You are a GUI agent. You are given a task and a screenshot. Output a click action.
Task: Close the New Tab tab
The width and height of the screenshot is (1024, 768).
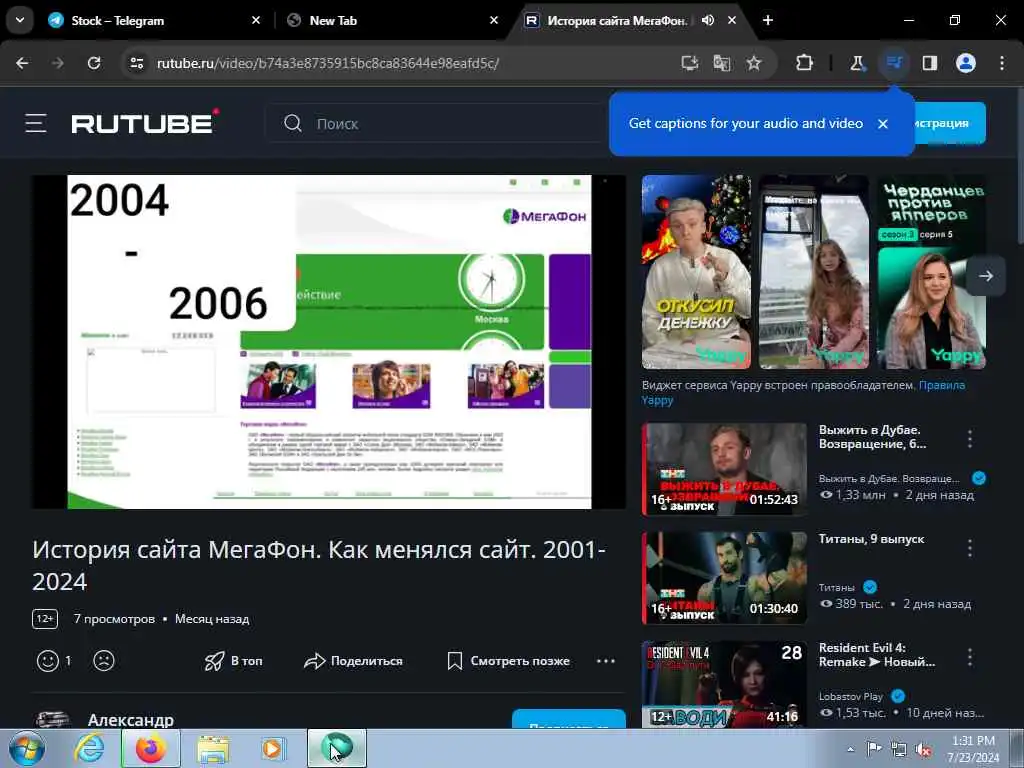494,20
